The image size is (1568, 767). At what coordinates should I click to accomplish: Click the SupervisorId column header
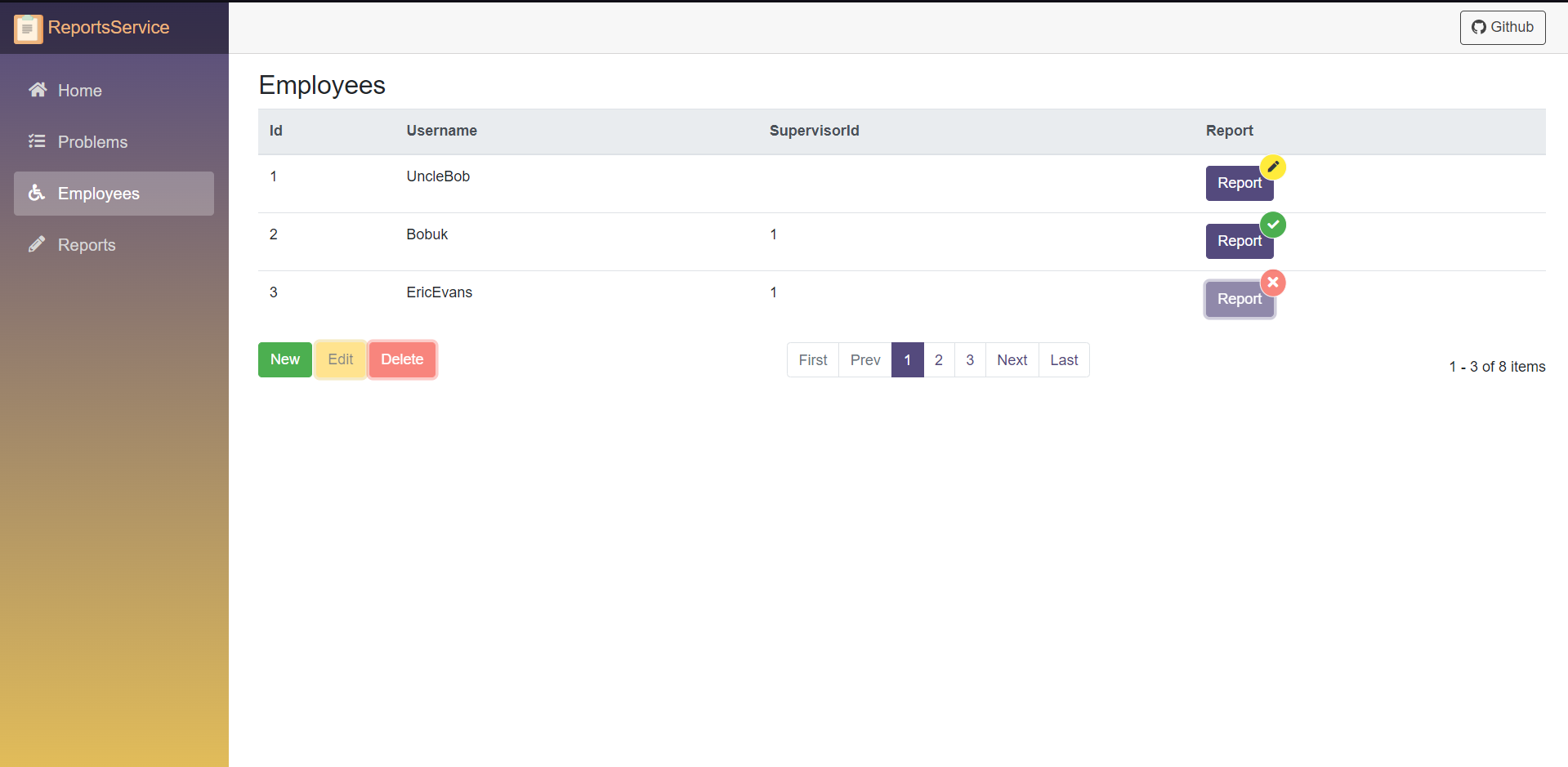815,131
